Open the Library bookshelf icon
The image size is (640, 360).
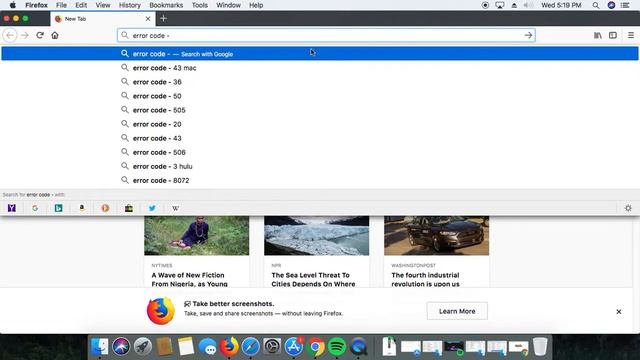click(x=598, y=36)
